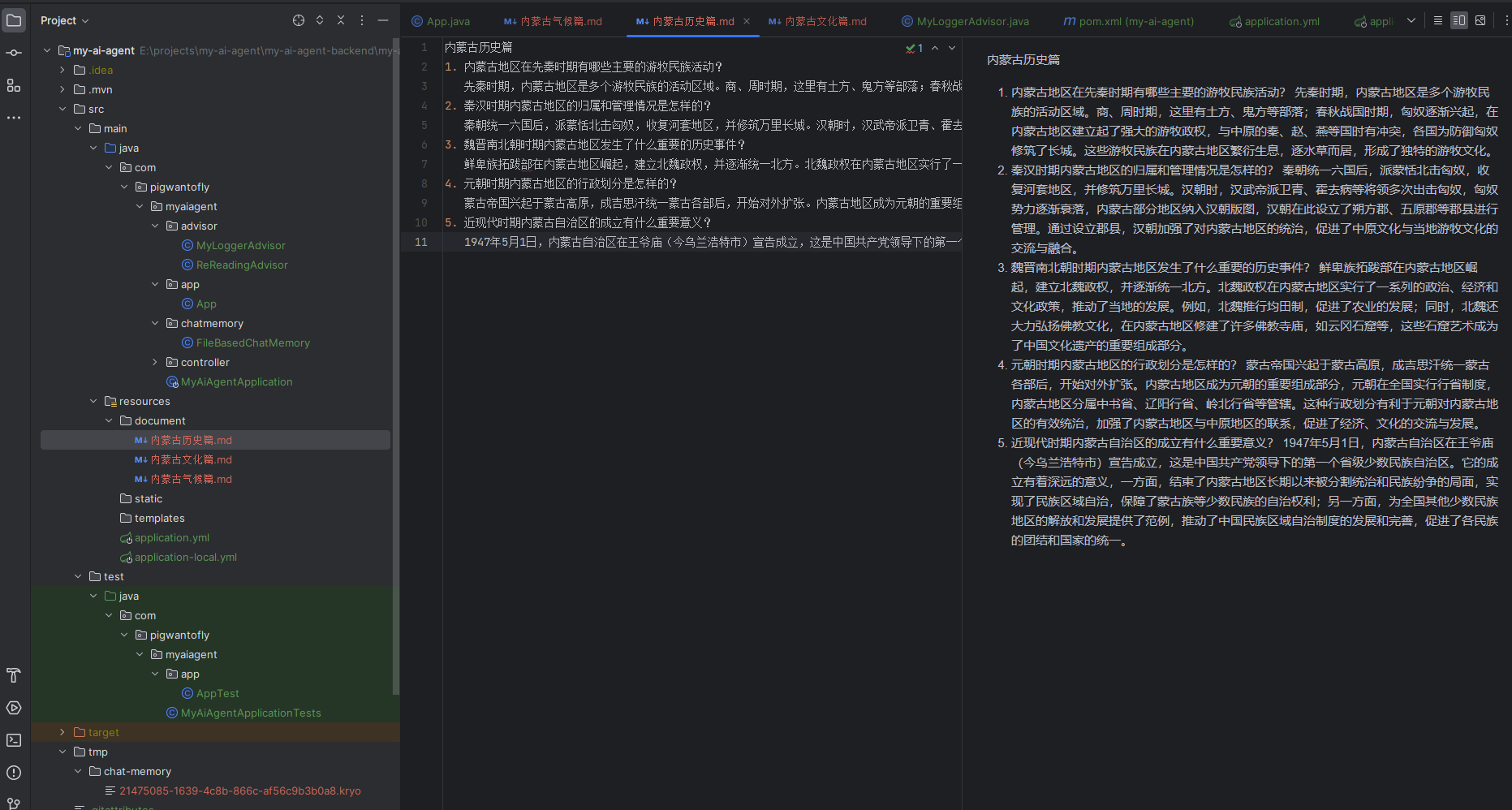Open the Services tool window
The image size is (1512, 810).
(14, 708)
